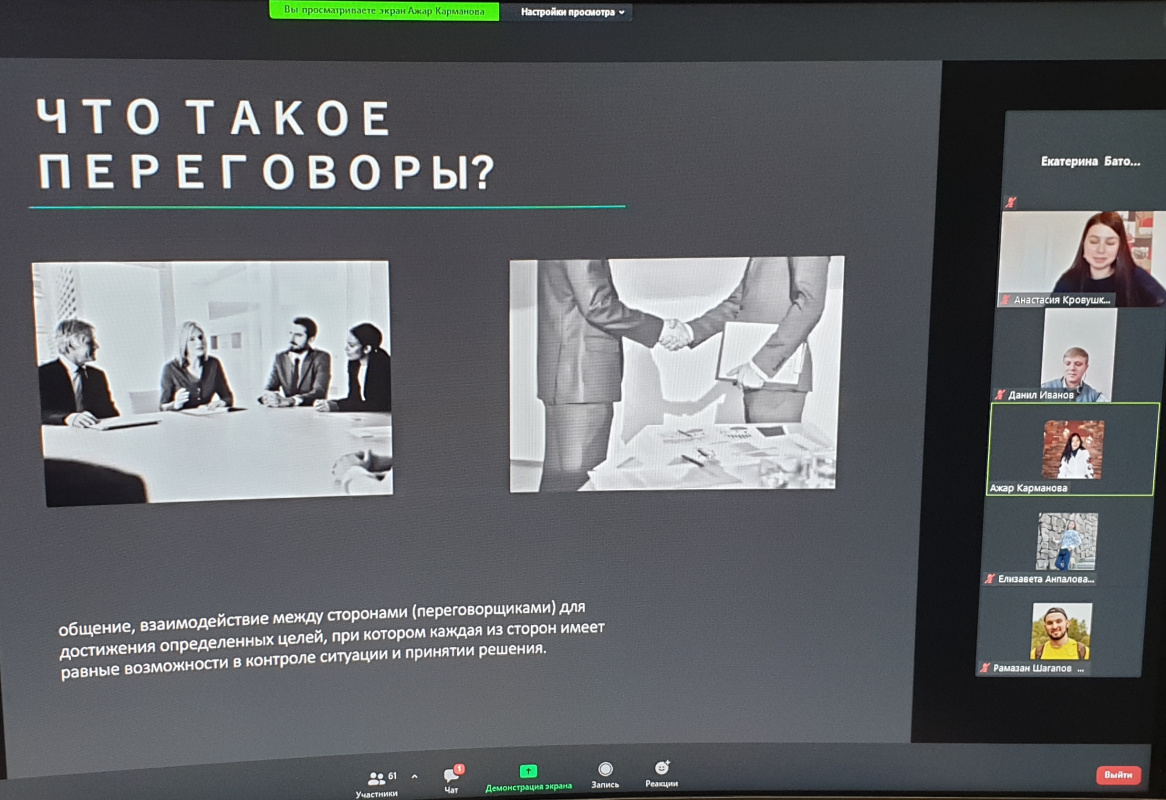
Task: Open the Участники participants panel
Action: pos(377,778)
